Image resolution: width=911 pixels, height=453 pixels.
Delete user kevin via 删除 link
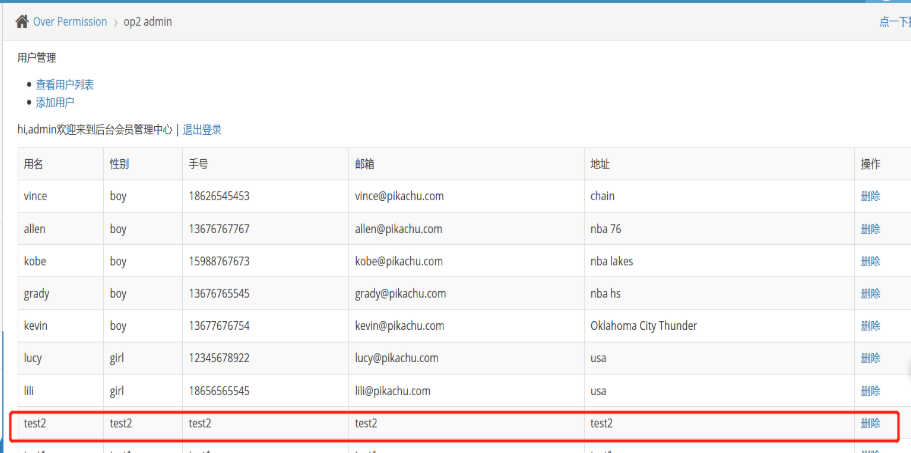pyautogui.click(x=870, y=326)
